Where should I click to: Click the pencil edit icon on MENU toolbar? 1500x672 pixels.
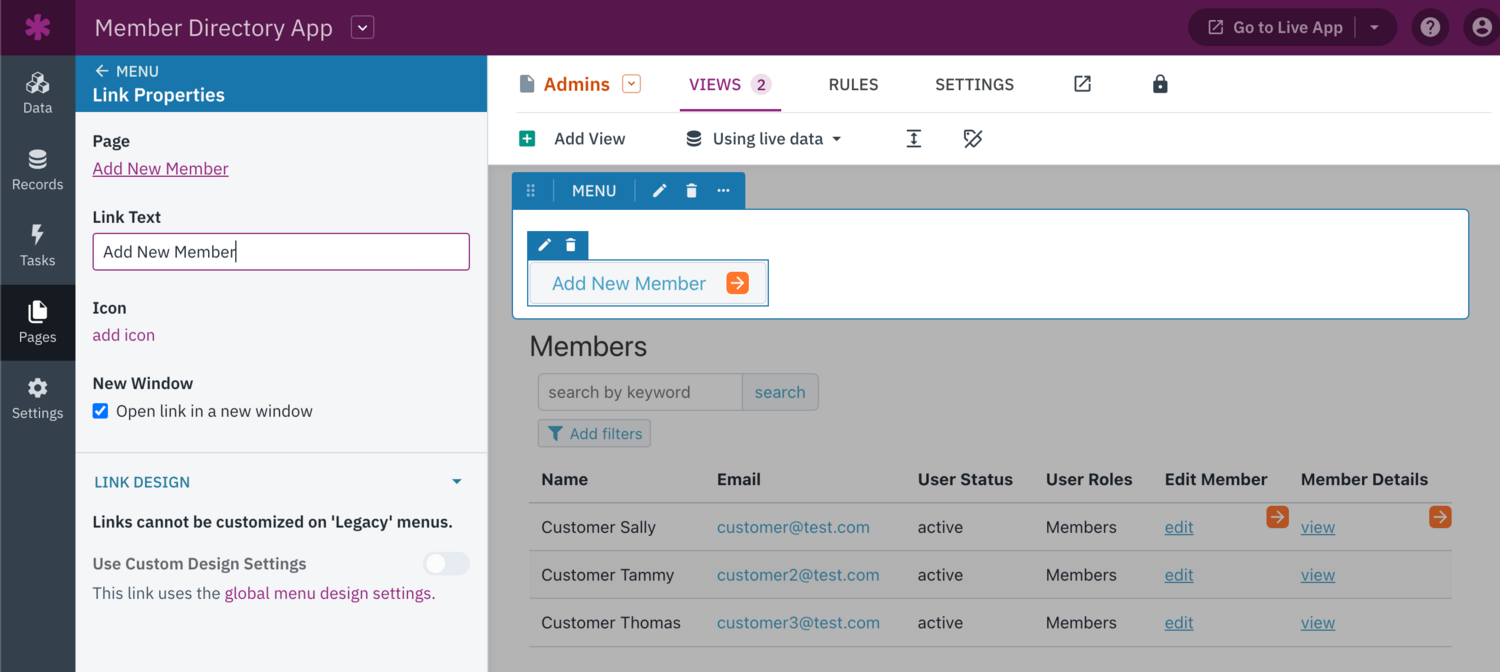(659, 190)
